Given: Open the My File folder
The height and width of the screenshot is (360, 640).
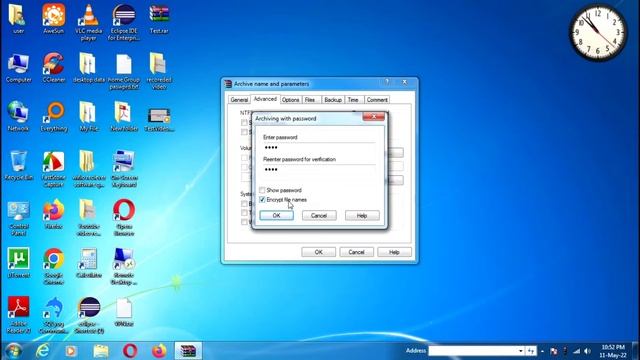Looking at the screenshot, I should (89, 116).
